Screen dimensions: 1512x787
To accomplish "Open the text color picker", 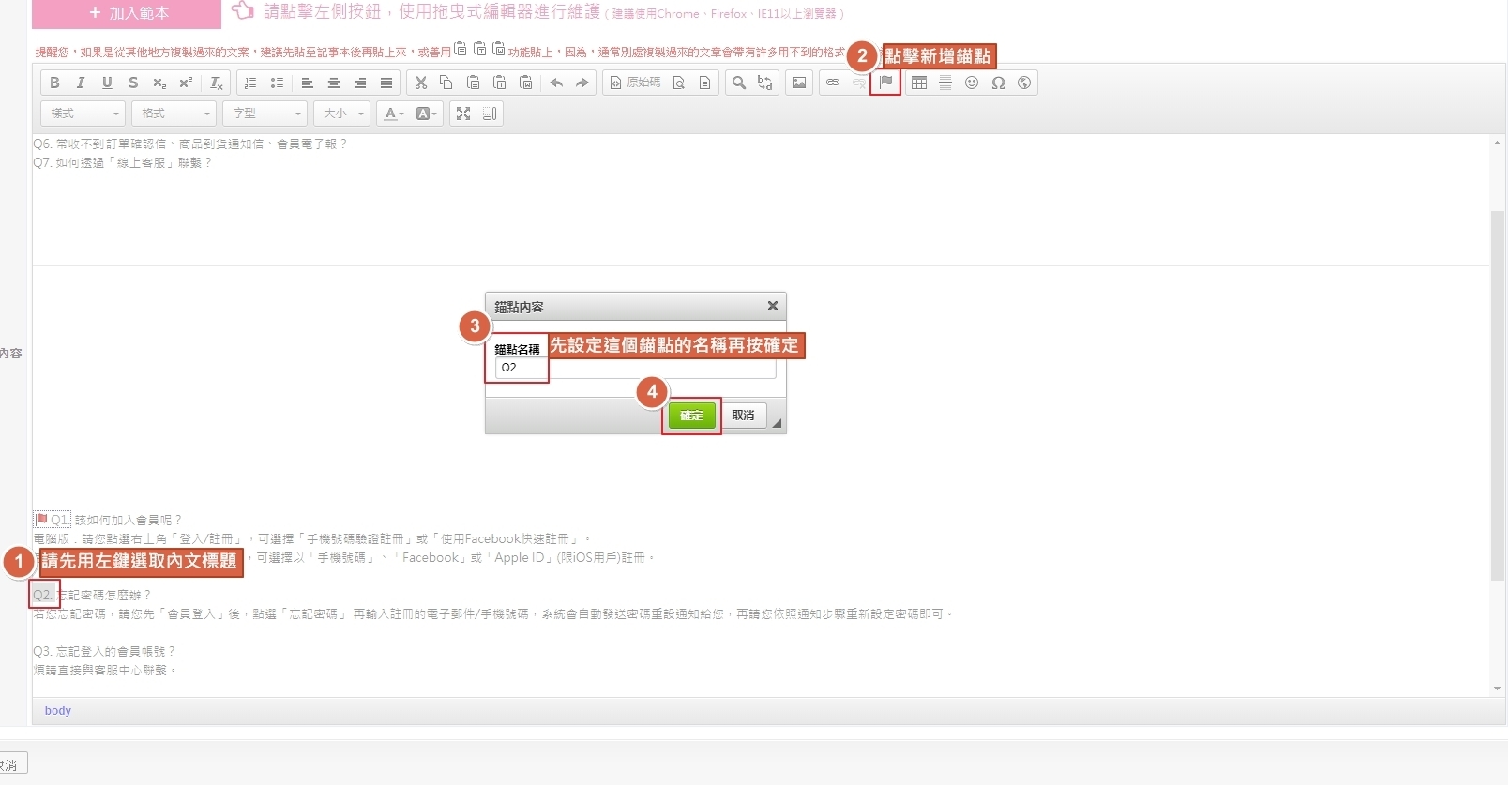I will [x=393, y=114].
